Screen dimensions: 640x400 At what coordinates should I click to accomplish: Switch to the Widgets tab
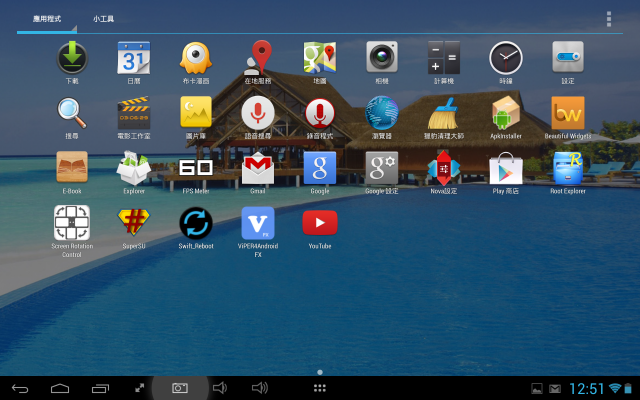[103, 19]
